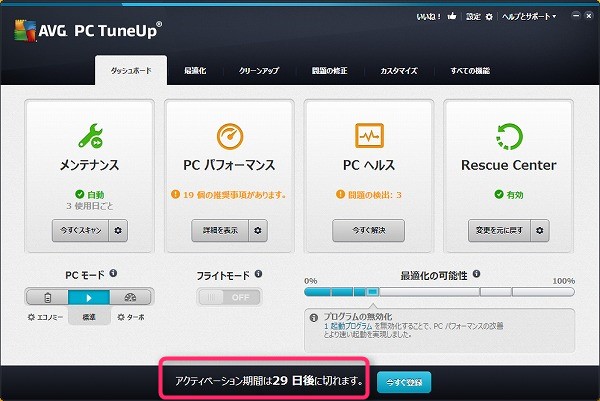Close the AVG PC TuneUp window

pos(589,16)
